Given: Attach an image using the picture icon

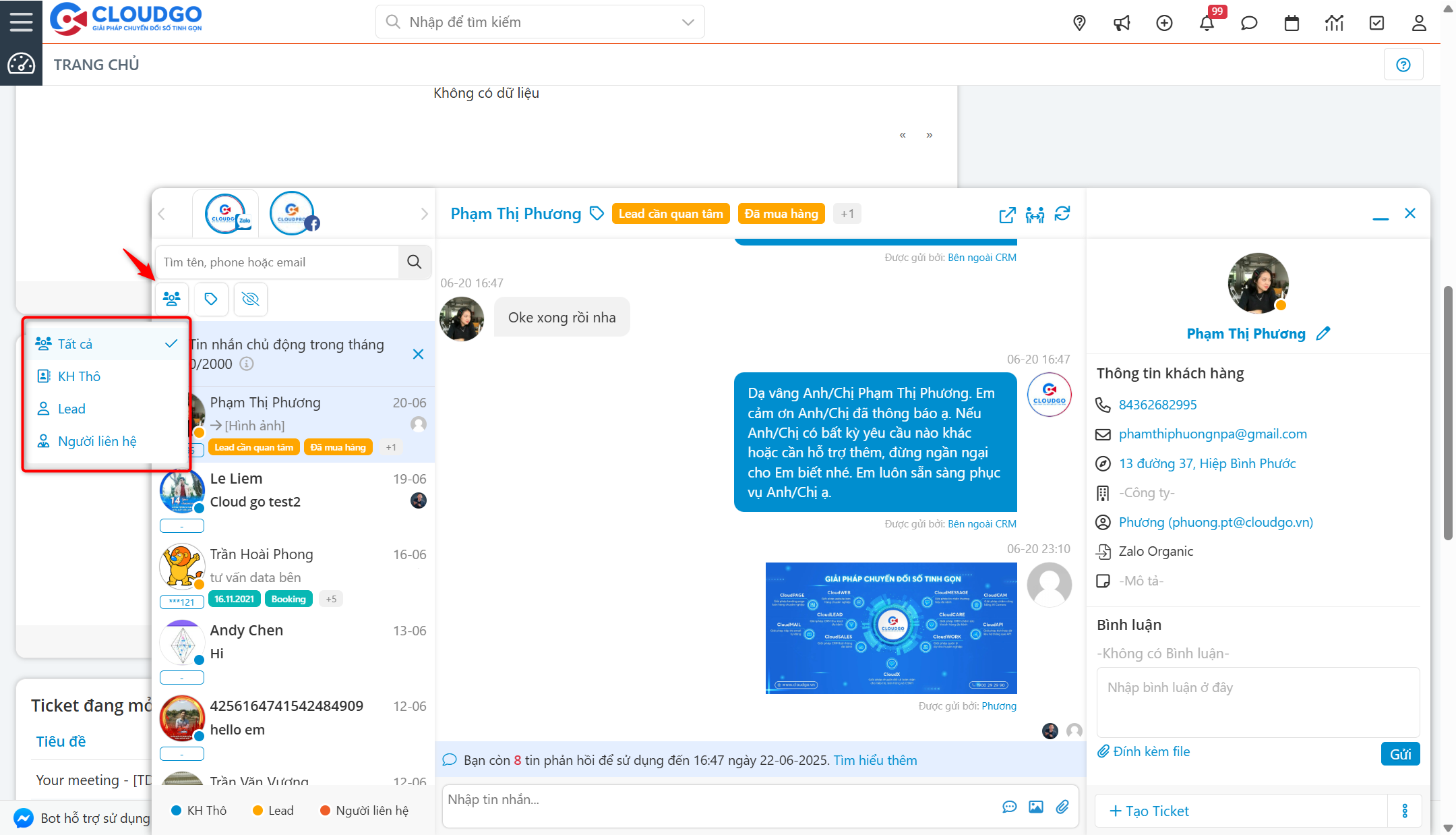Looking at the screenshot, I should (x=1036, y=807).
